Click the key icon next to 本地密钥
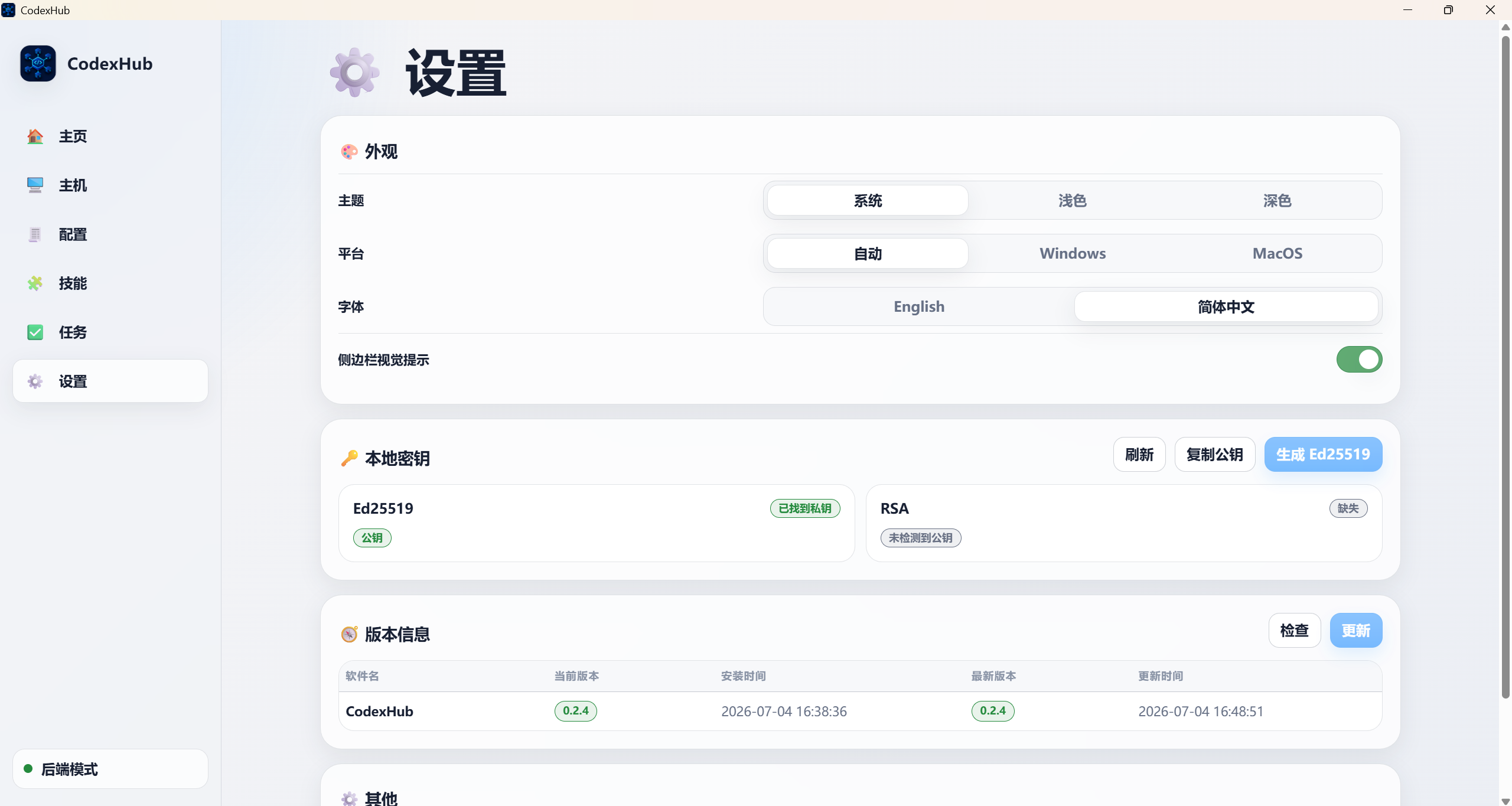Screen dimensions: 1512x806 pyautogui.click(x=349, y=458)
